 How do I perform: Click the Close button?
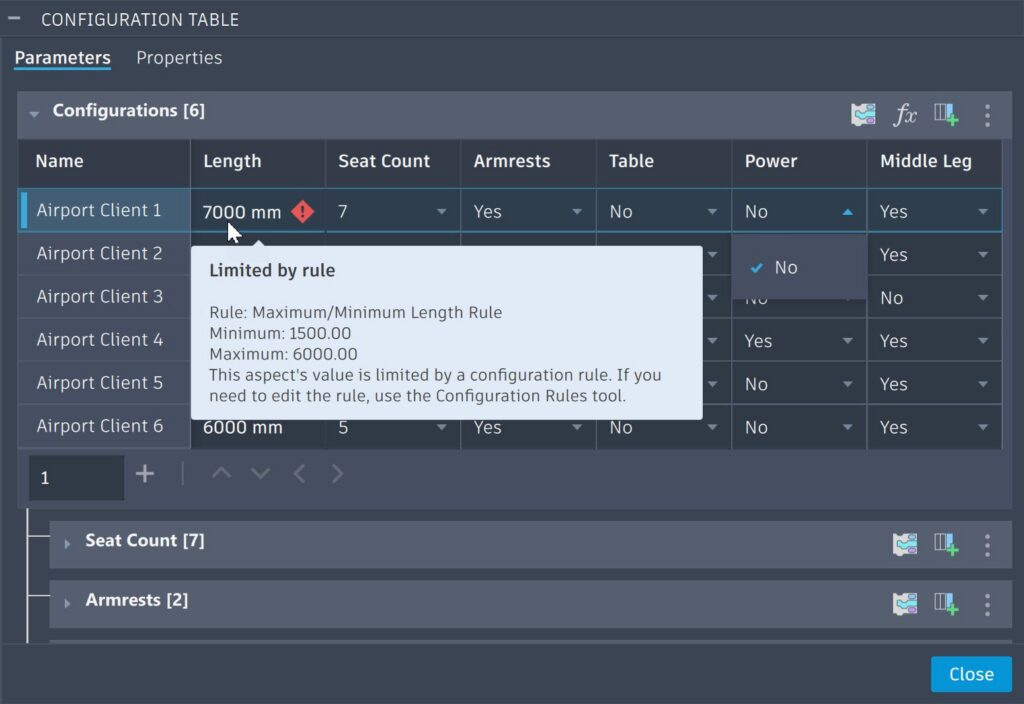(x=971, y=673)
